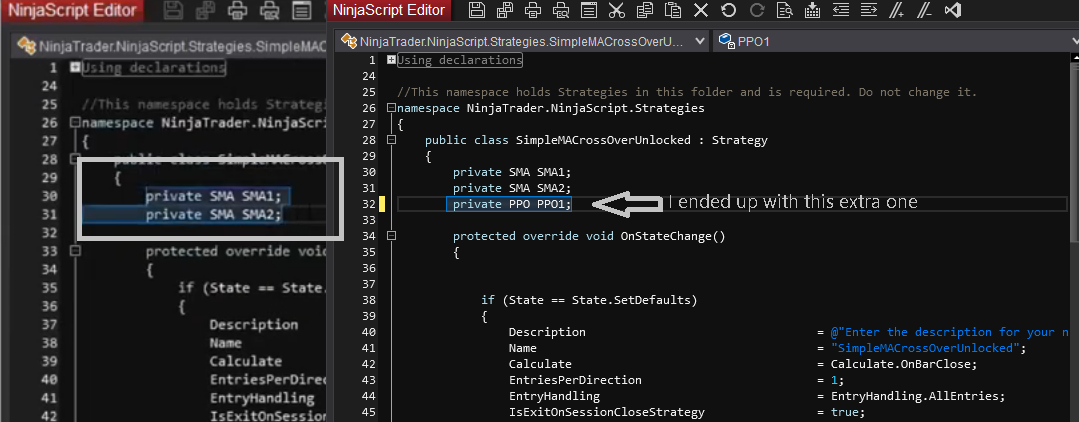Expand Using declarations in left background editor
The height and width of the screenshot is (422, 1079).
pyautogui.click(x=74, y=67)
